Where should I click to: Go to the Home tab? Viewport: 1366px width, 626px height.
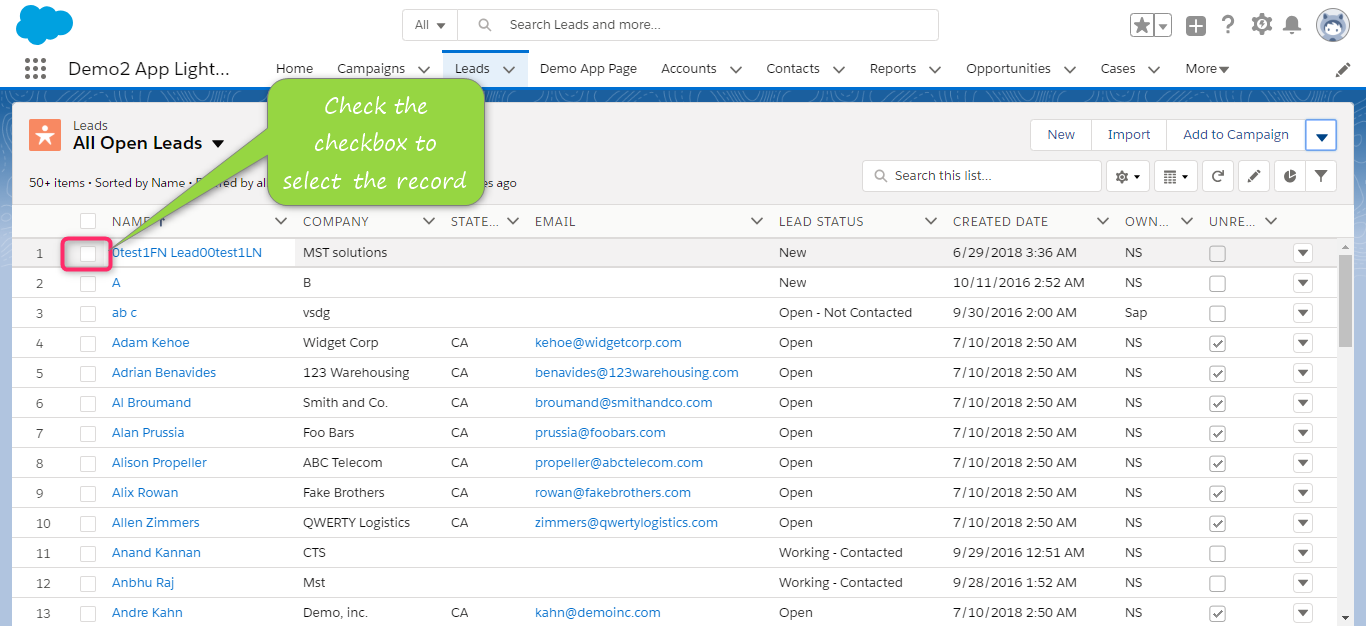coord(295,69)
